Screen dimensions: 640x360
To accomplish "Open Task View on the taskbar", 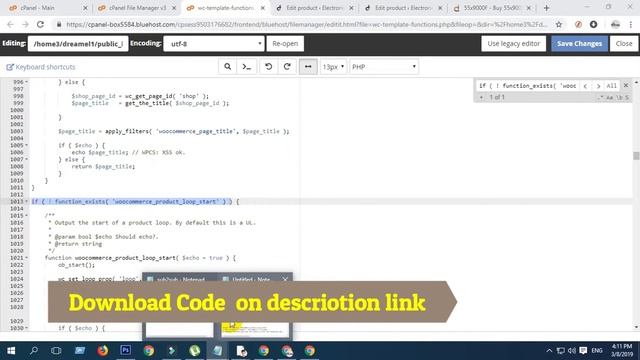I will tap(56, 351).
